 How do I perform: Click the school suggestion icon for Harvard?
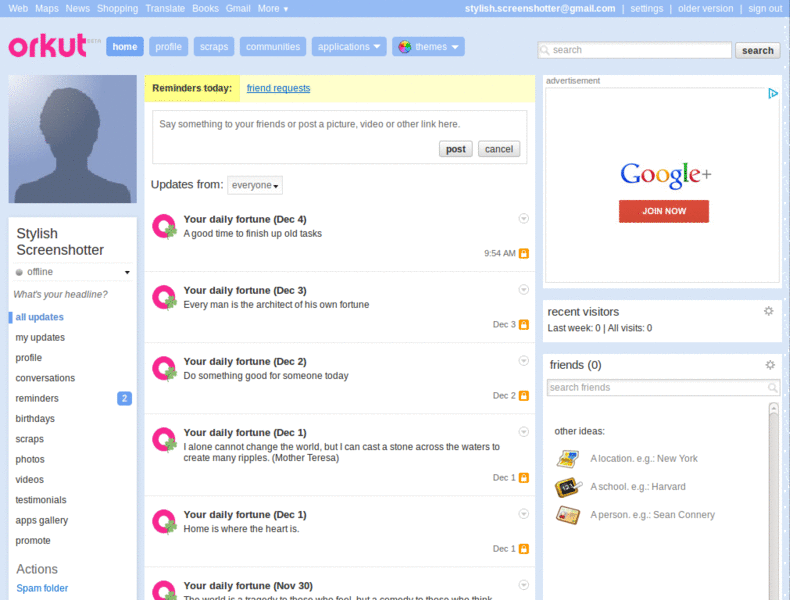pos(568,487)
